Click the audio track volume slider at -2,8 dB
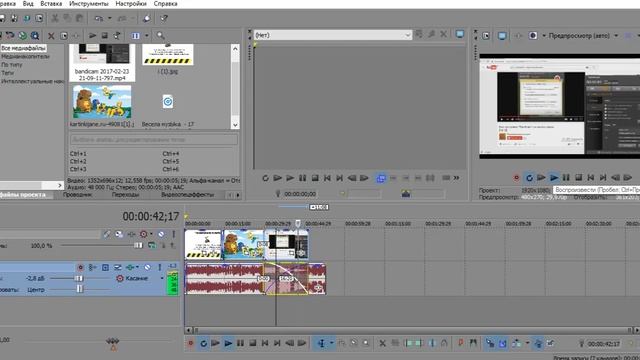 point(79,278)
